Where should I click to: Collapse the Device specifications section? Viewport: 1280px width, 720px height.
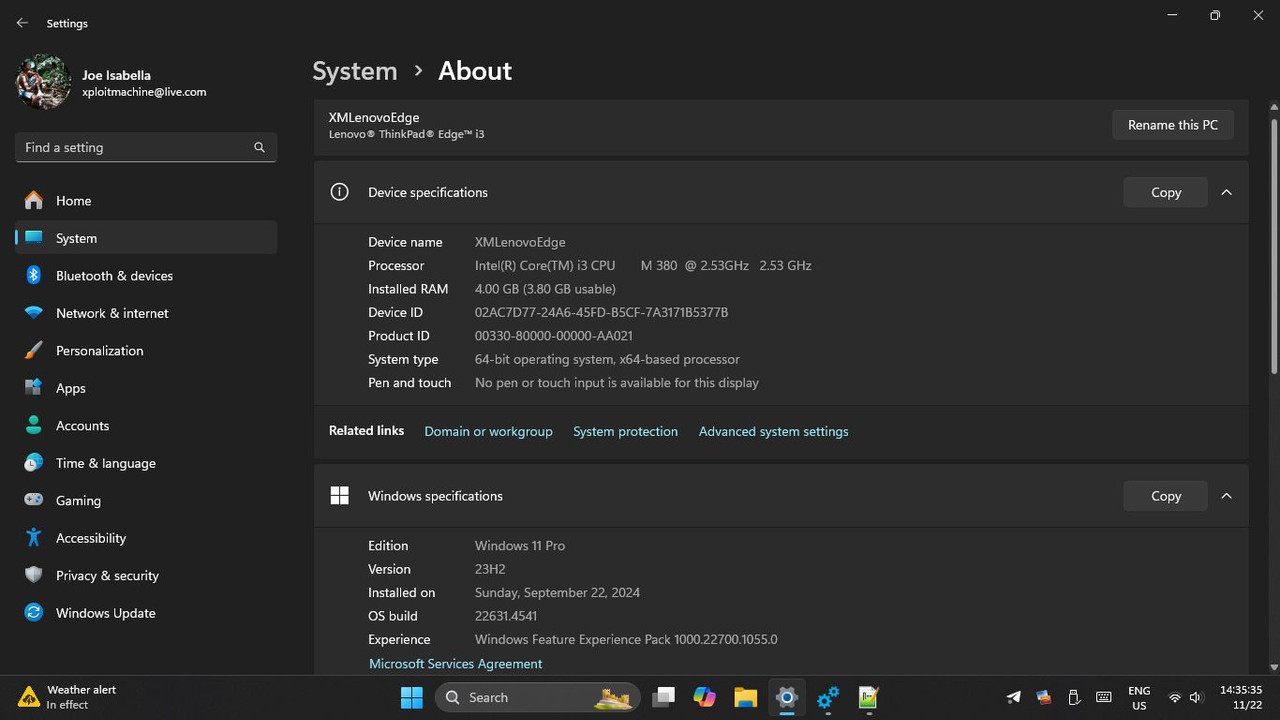point(1226,192)
